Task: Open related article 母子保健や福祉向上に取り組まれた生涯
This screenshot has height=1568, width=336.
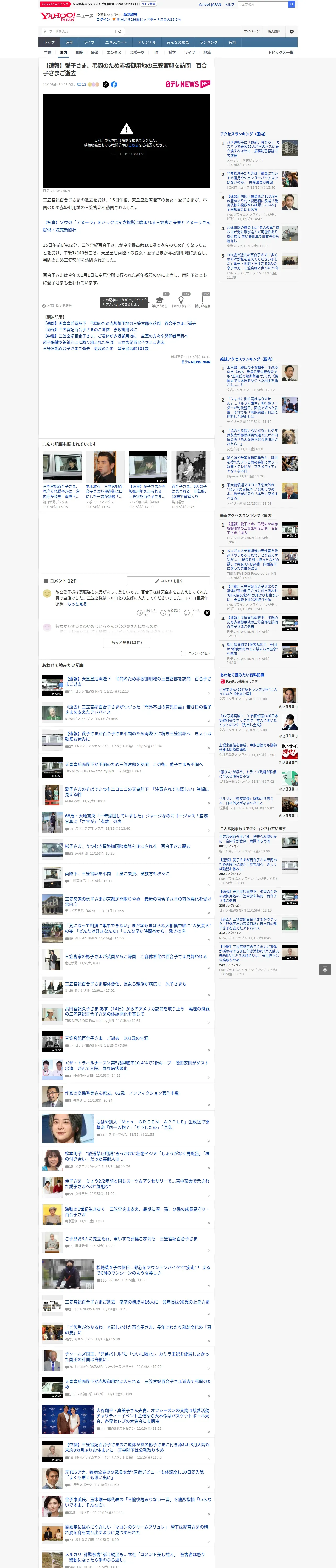Action: 104,342
